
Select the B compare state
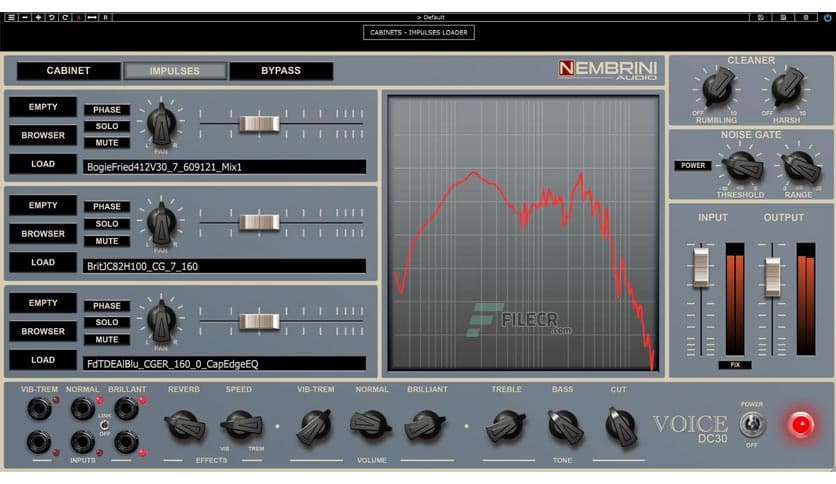pyautogui.click(x=106, y=18)
